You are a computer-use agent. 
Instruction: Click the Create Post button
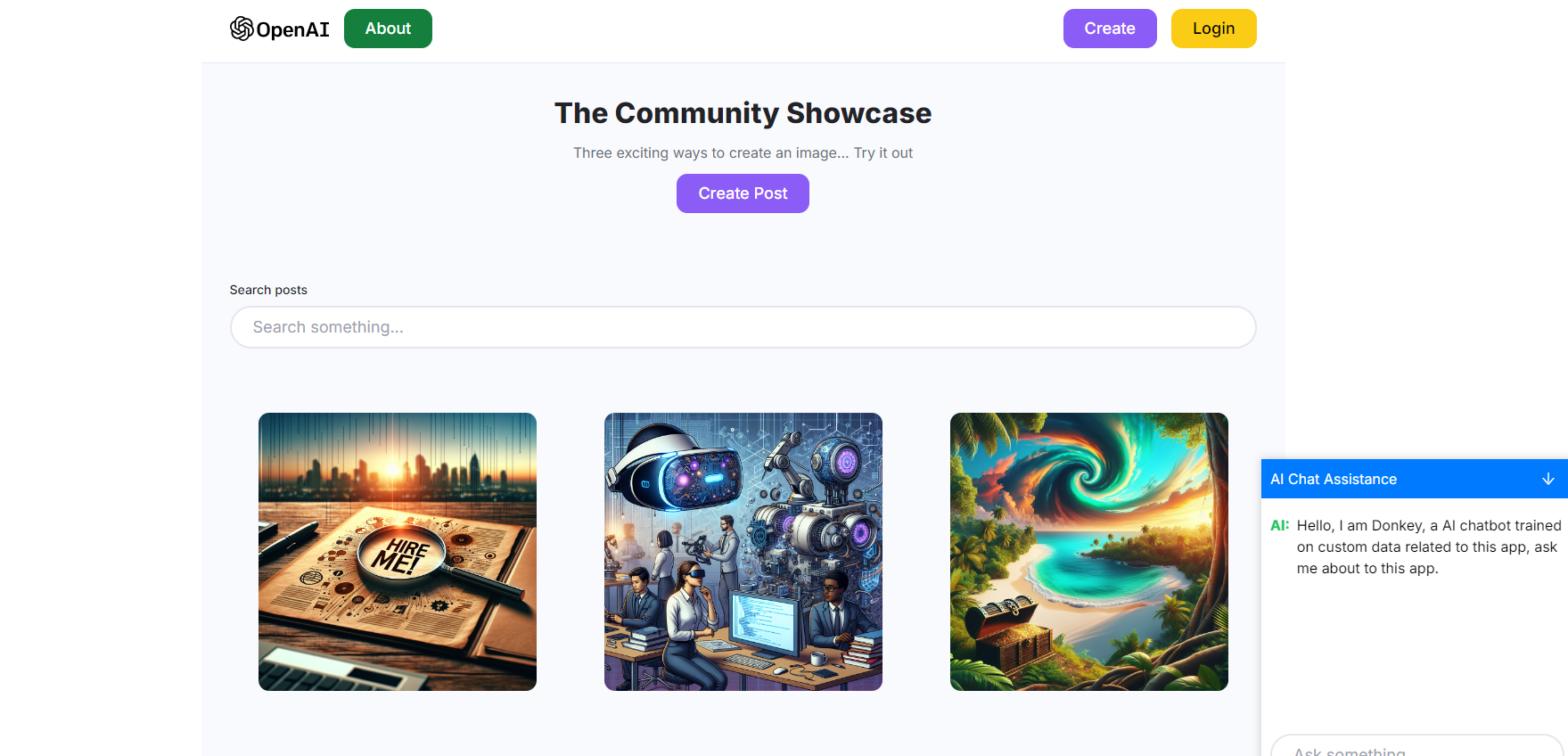point(743,193)
